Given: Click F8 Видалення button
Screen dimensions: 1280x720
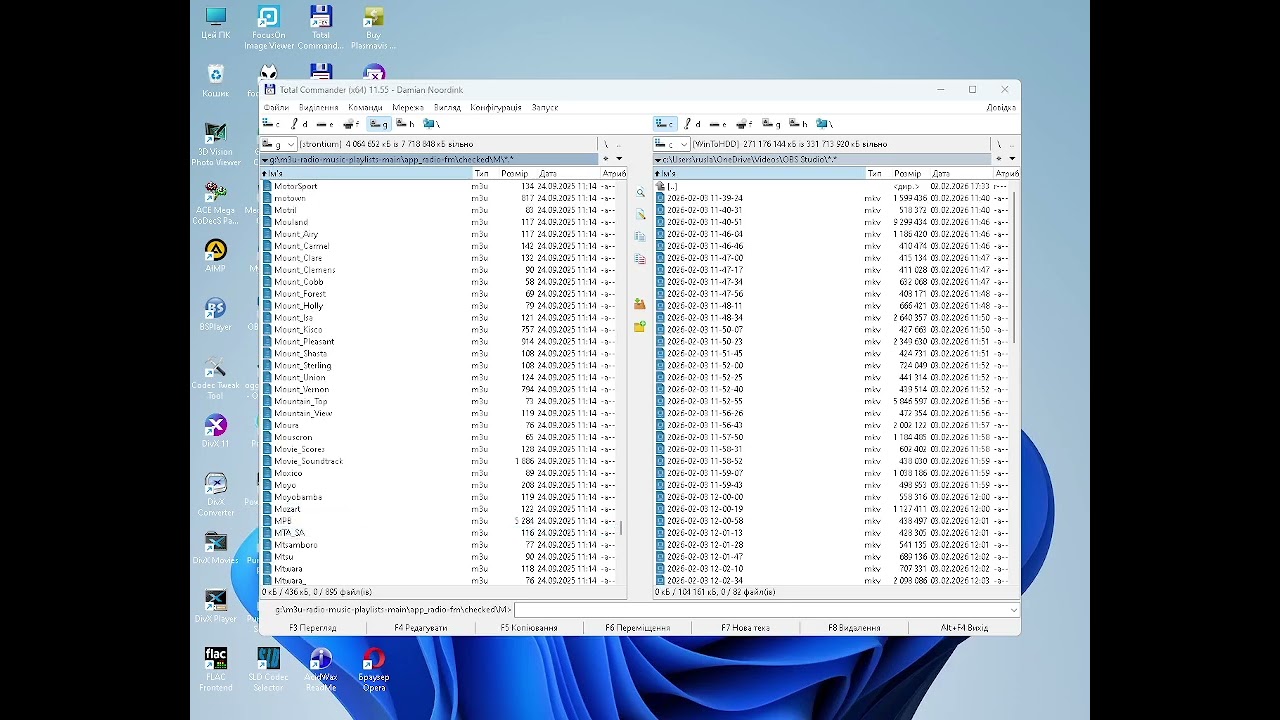Looking at the screenshot, I should point(854,628).
